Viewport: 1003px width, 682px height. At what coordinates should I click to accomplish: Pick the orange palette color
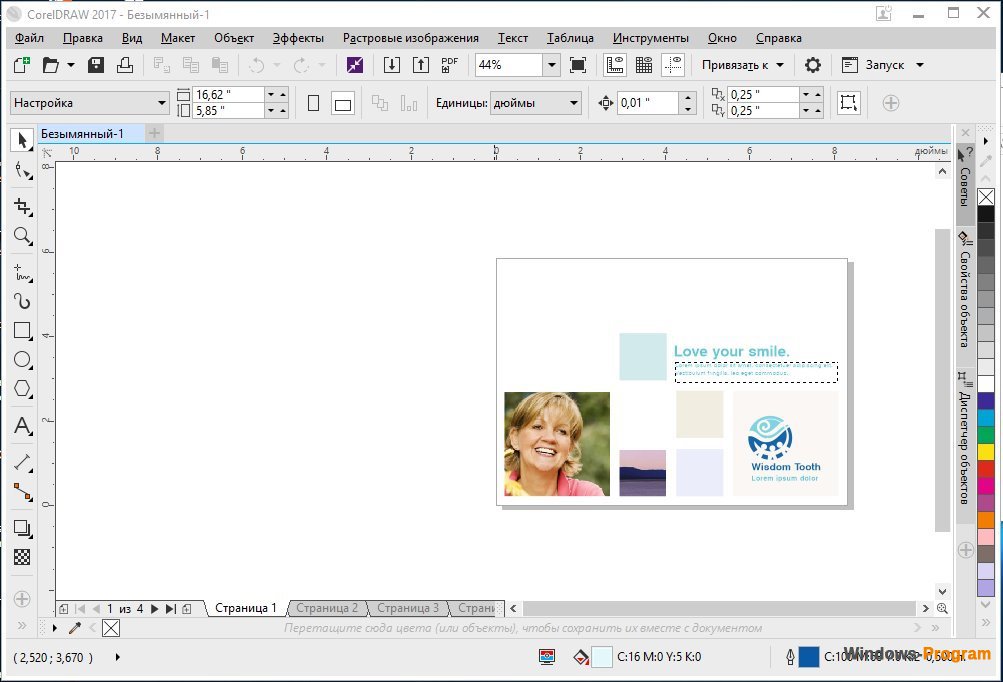[986, 519]
